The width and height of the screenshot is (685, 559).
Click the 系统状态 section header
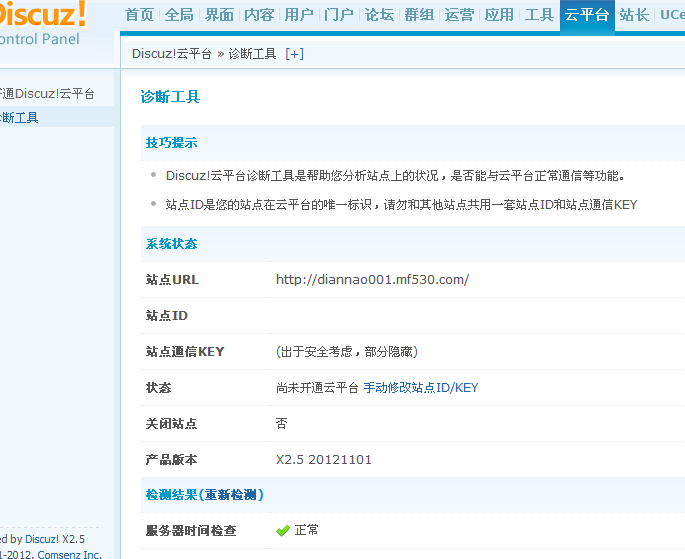tap(171, 244)
